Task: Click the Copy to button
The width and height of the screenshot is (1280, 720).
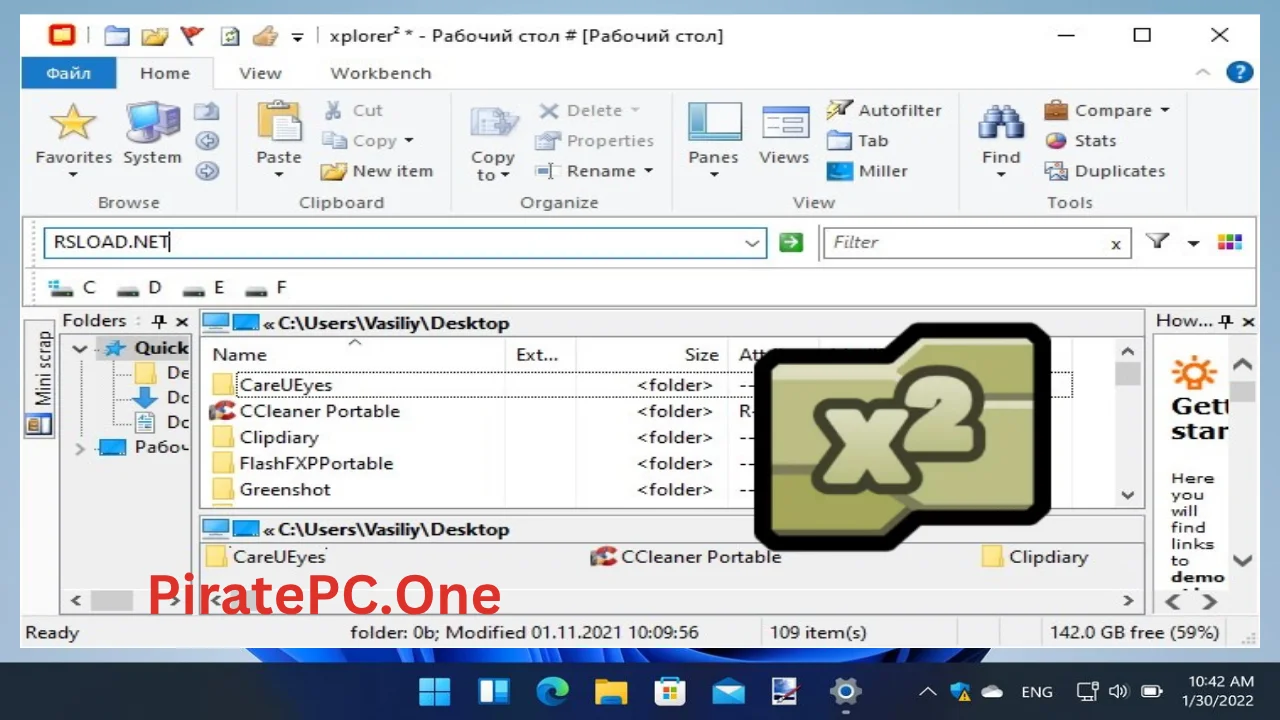Action: click(492, 142)
